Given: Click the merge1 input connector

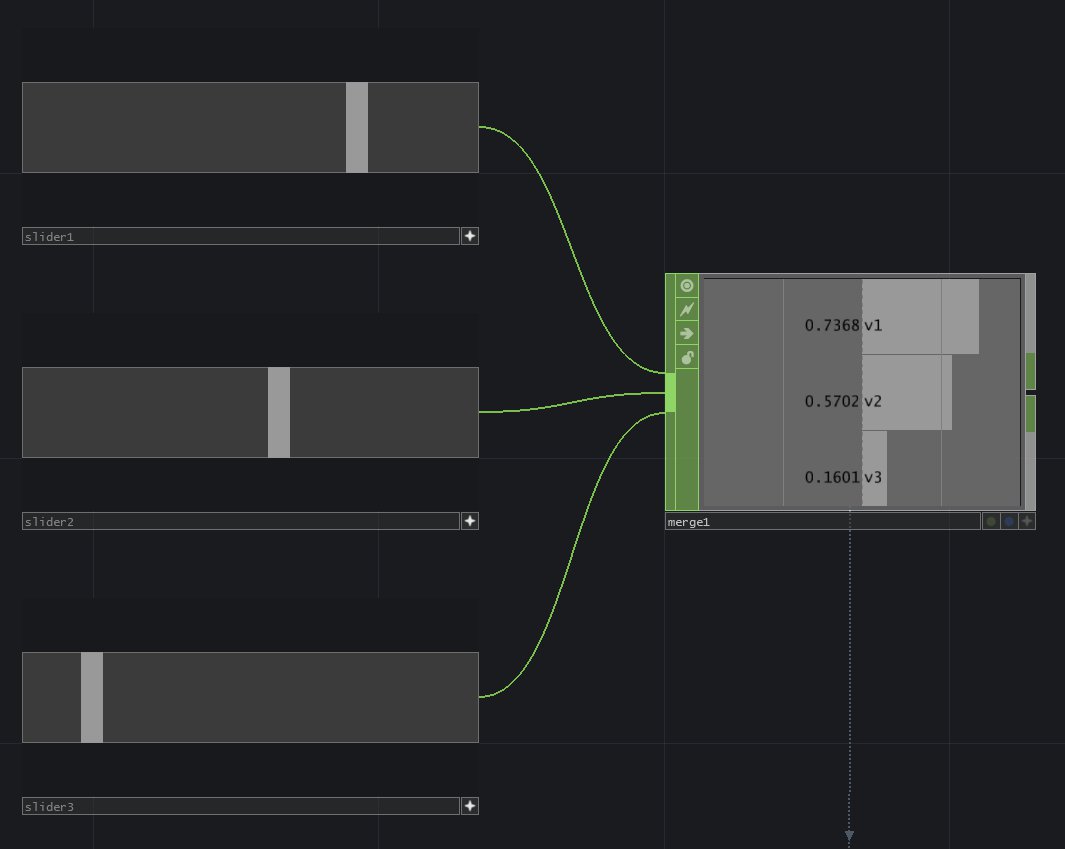Looking at the screenshot, I should [670, 392].
